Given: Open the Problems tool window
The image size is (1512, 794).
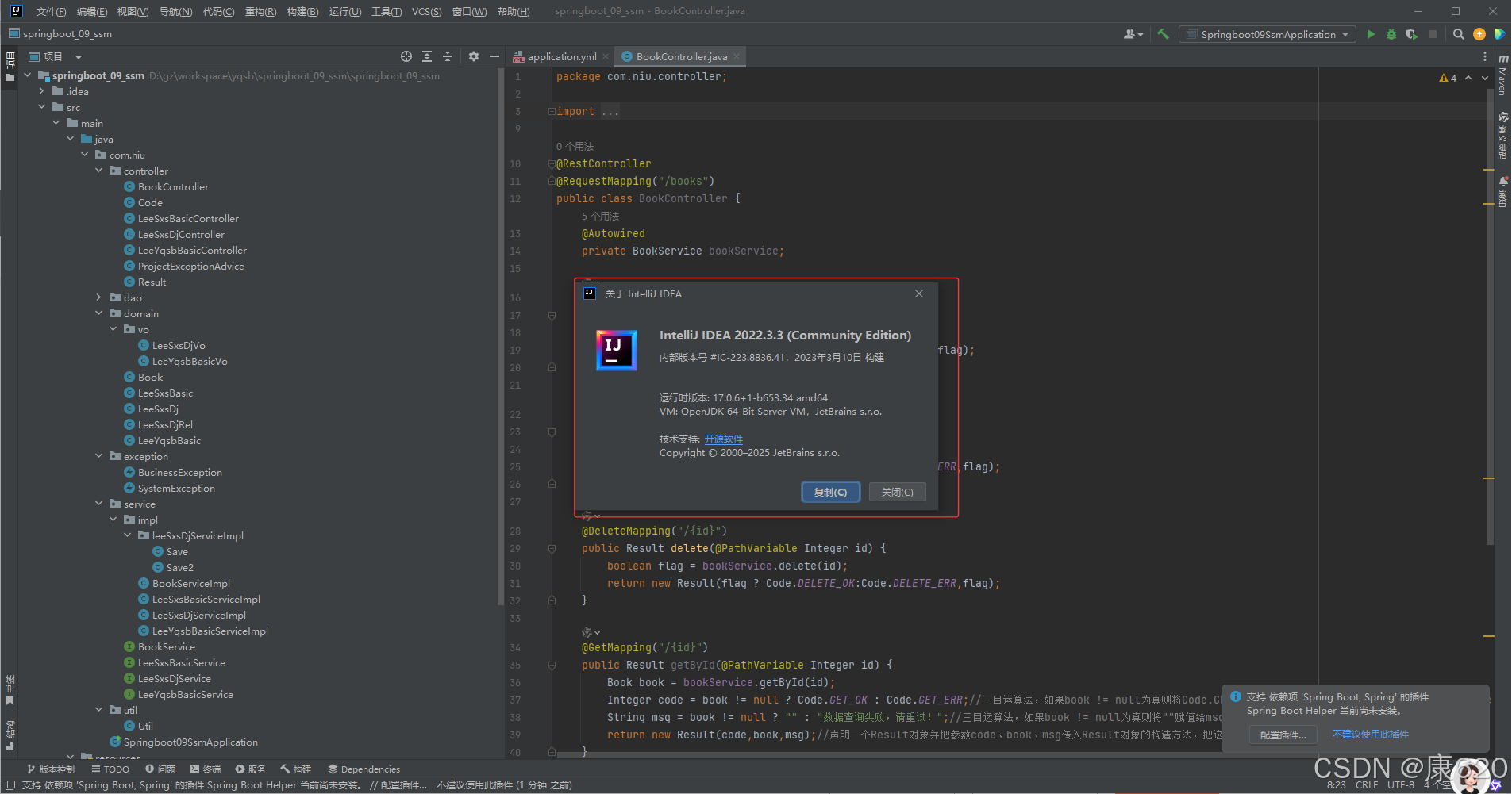Looking at the screenshot, I should pos(160,769).
